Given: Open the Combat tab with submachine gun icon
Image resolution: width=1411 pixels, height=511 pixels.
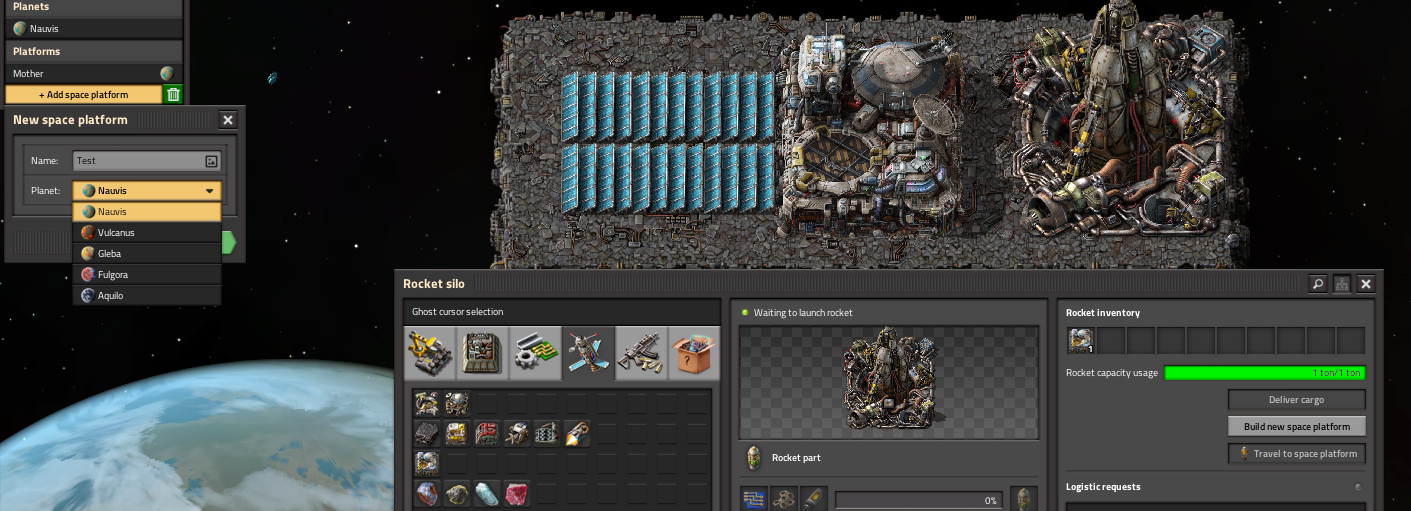Looking at the screenshot, I should click(642, 354).
